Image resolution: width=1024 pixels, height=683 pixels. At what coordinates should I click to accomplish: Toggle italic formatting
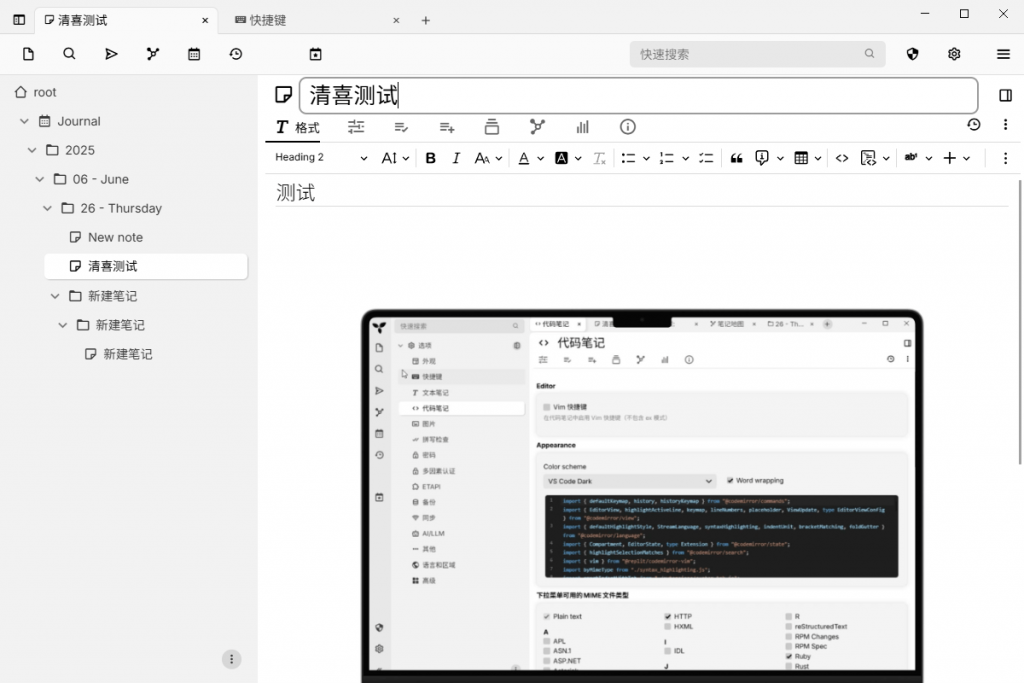pyautogui.click(x=456, y=158)
